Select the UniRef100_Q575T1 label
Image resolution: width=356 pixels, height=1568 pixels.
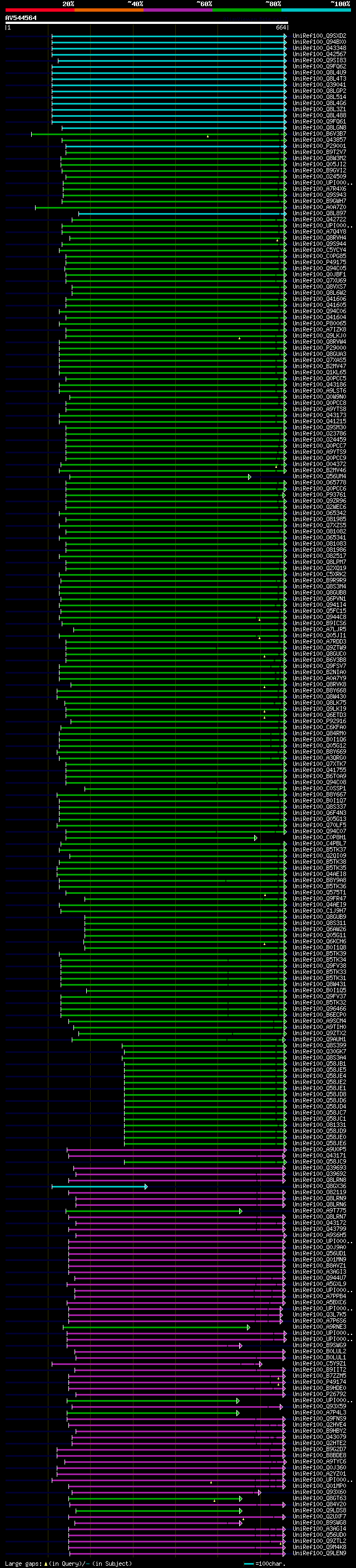[319, 892]
